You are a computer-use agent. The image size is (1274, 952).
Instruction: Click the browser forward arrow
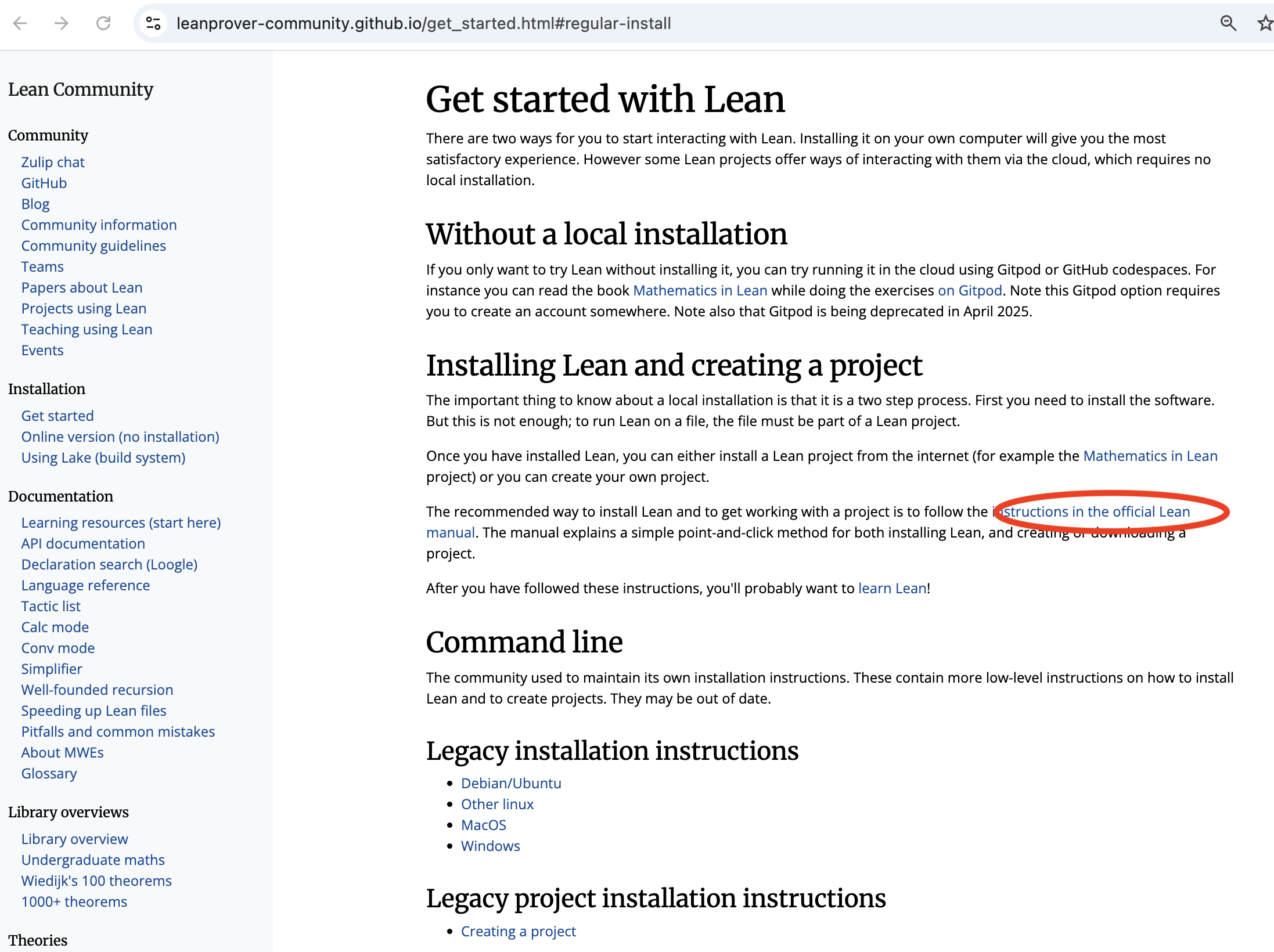coord(61,23)
